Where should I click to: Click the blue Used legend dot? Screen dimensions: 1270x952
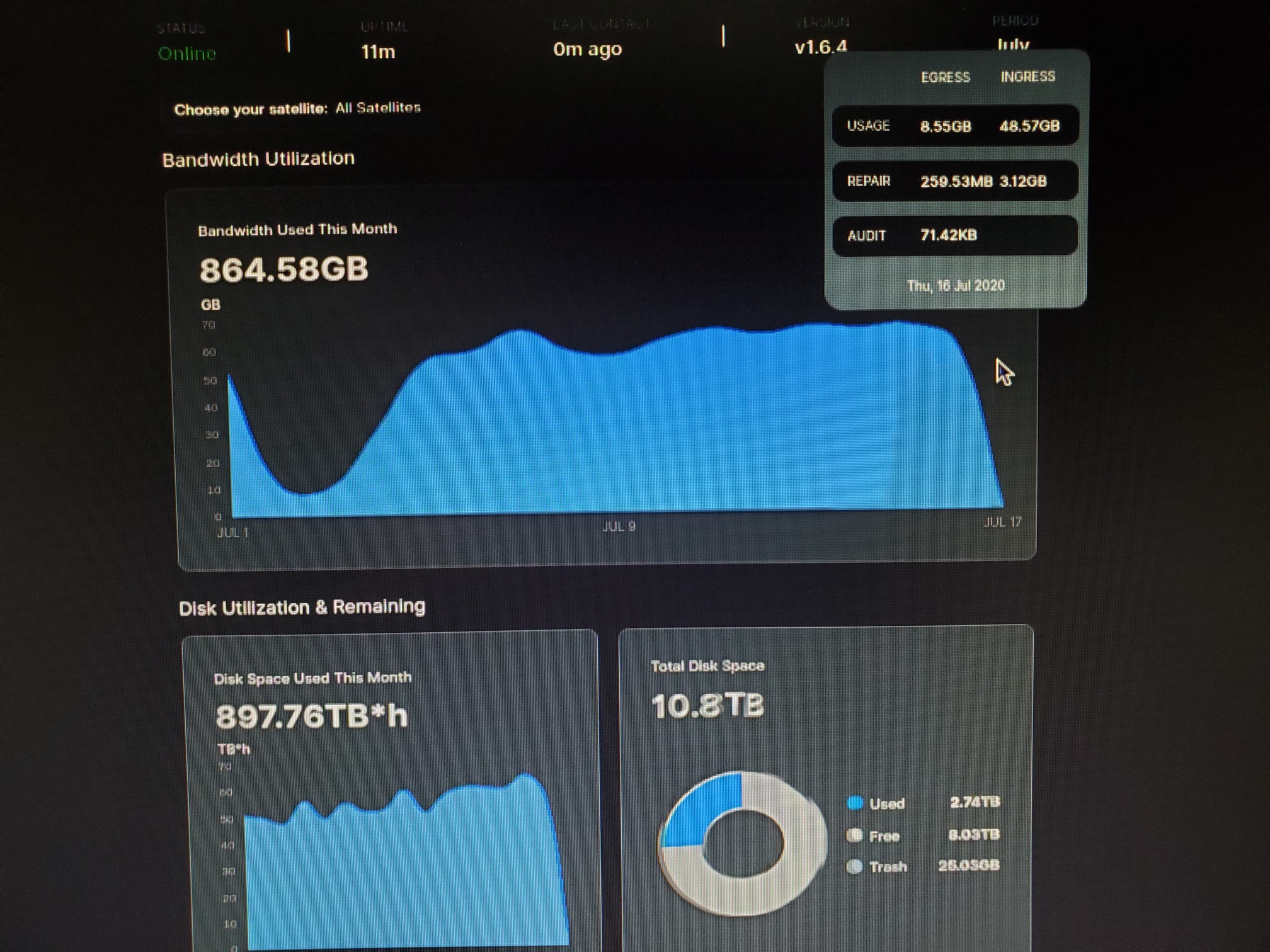[855, 803]
